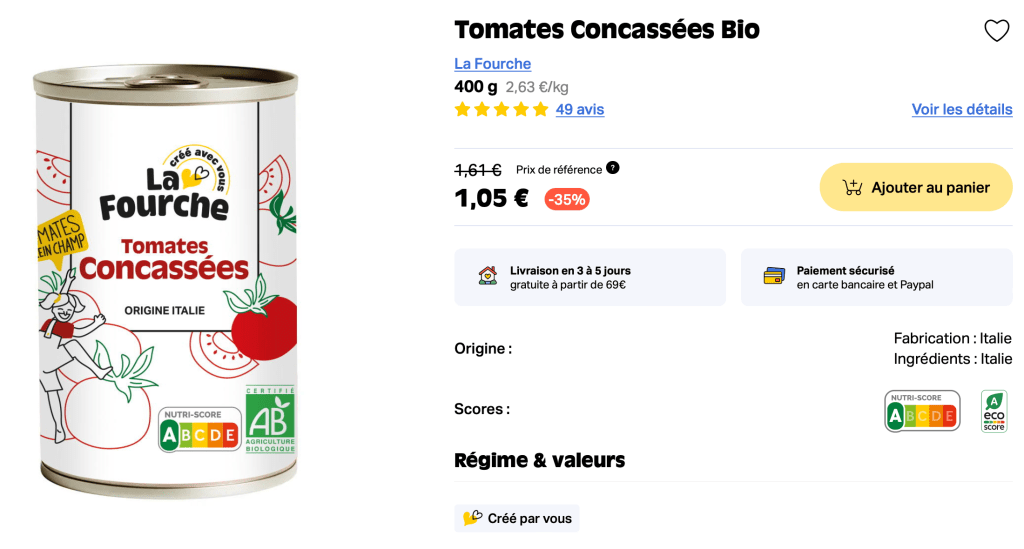Click the tomato can product image
The image size is (1024, 549).
coord(165,280)
